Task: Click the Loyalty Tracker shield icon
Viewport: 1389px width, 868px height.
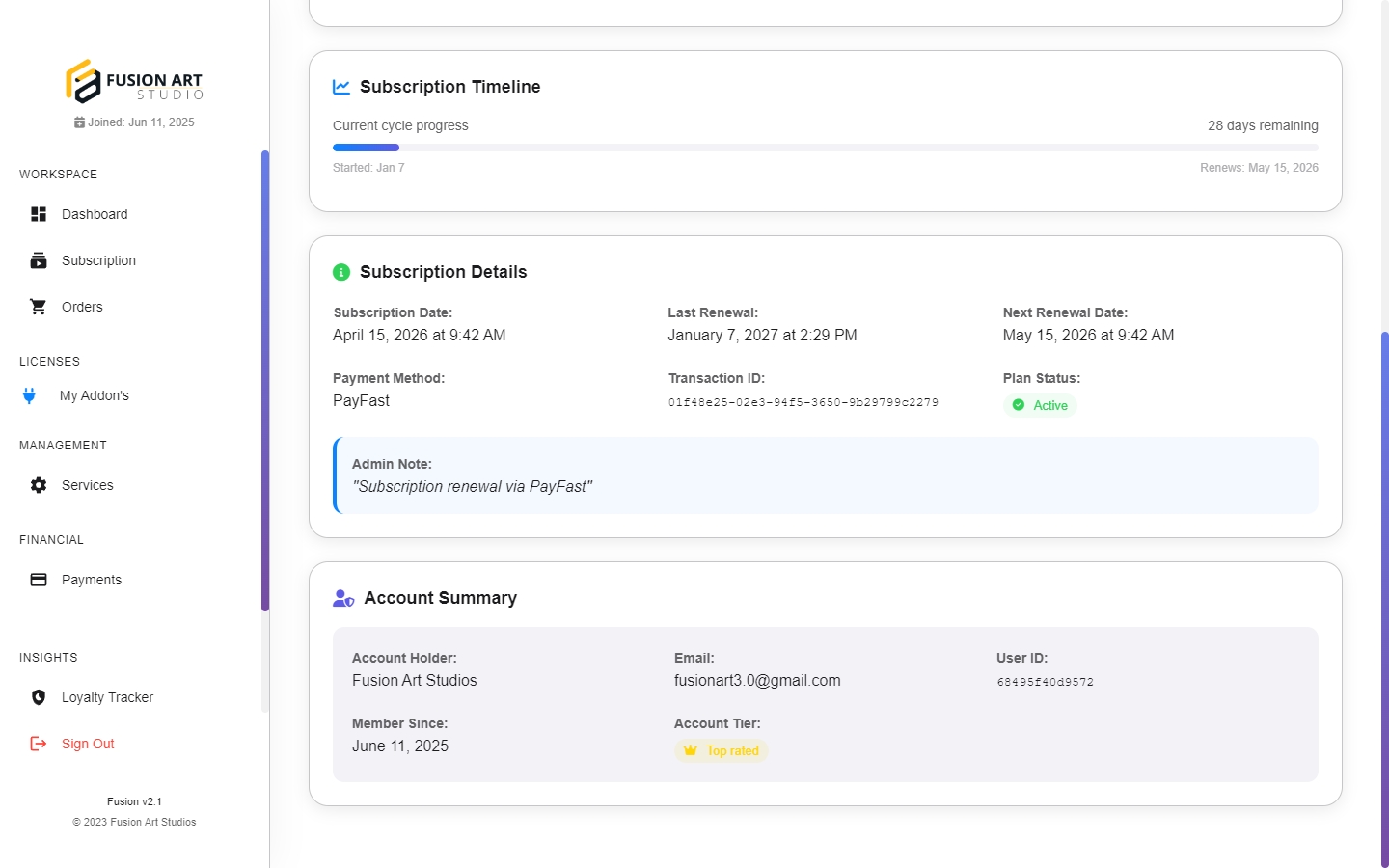Action: pyautogui.click(x=39, y=697)
